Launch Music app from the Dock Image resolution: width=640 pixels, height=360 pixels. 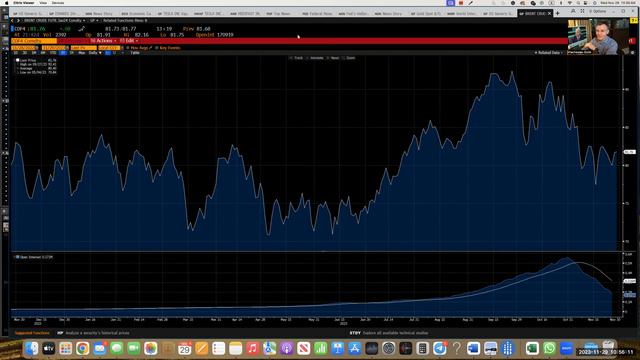[x=252, y=349]
